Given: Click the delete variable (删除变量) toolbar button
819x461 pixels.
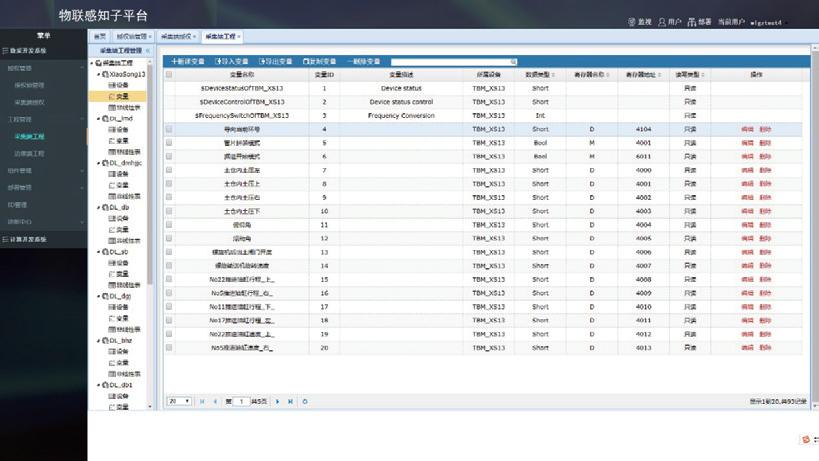Looking at the screenshot, I should 364,62.
